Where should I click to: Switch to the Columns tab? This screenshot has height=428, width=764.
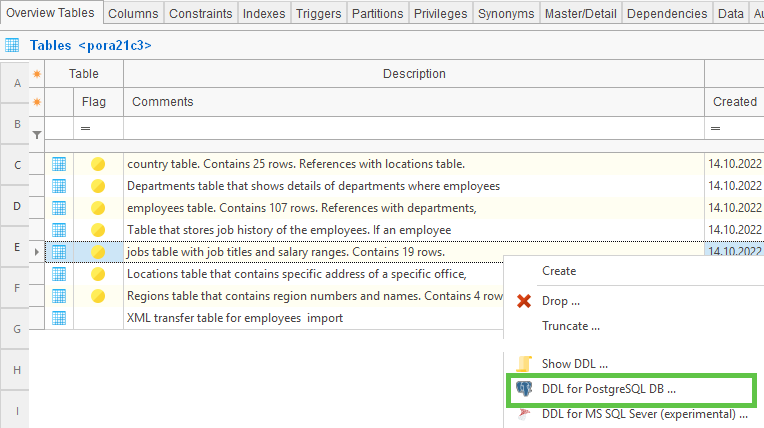pos(133,13)
